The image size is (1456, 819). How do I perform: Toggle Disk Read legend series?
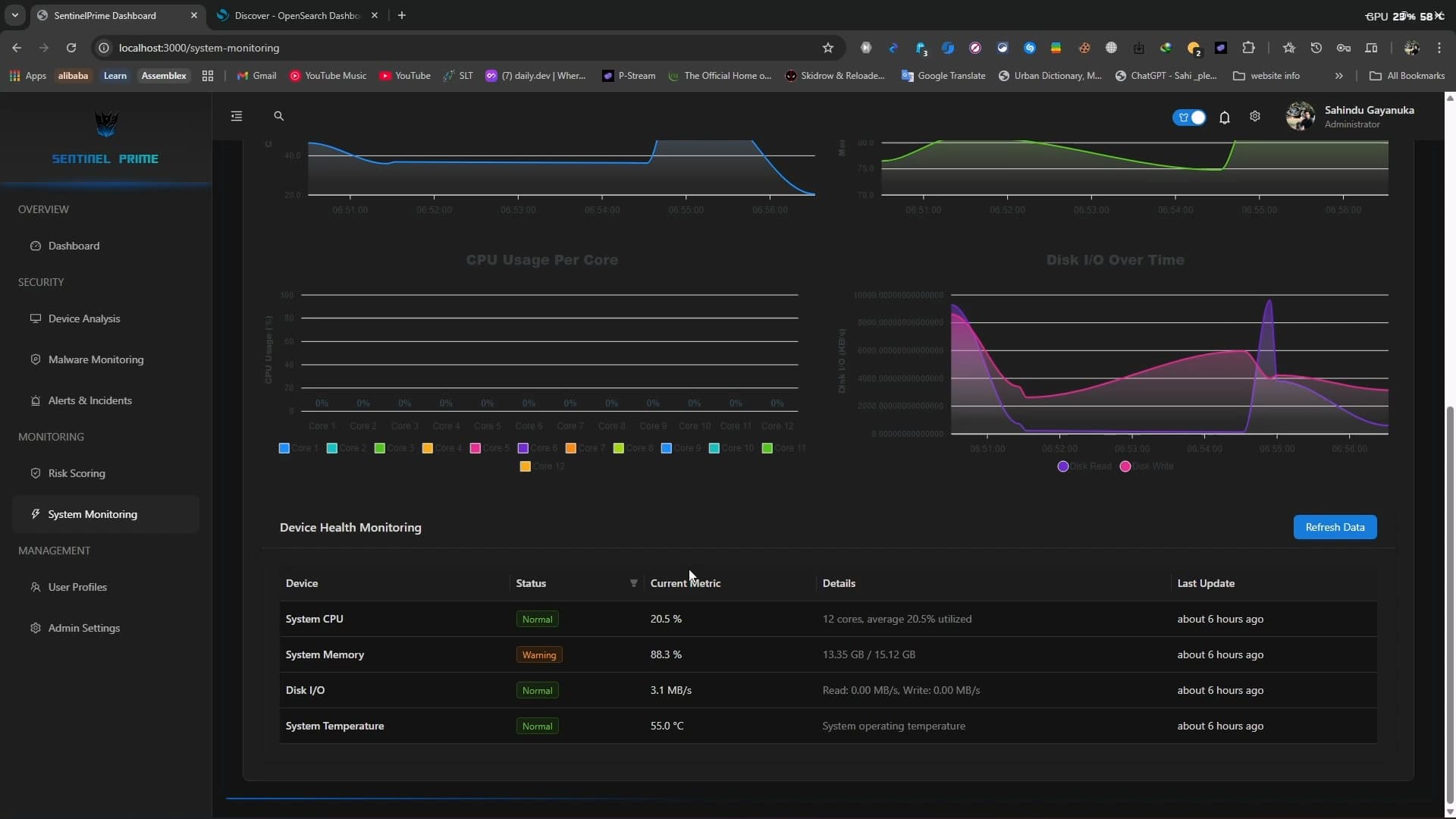(1084, 466)
